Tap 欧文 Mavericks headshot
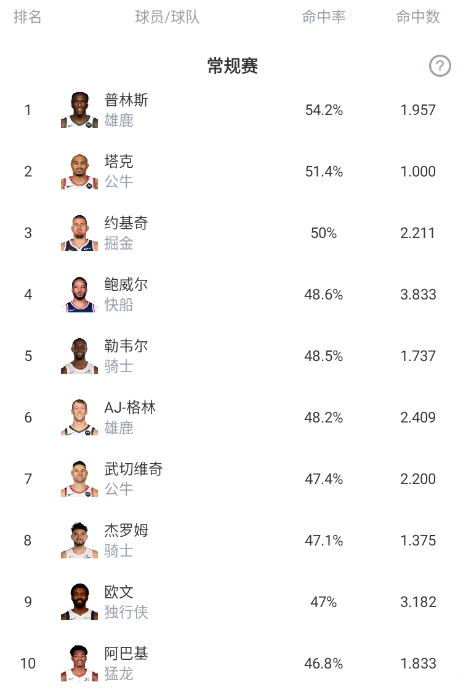466x695 pixels. 79,602
